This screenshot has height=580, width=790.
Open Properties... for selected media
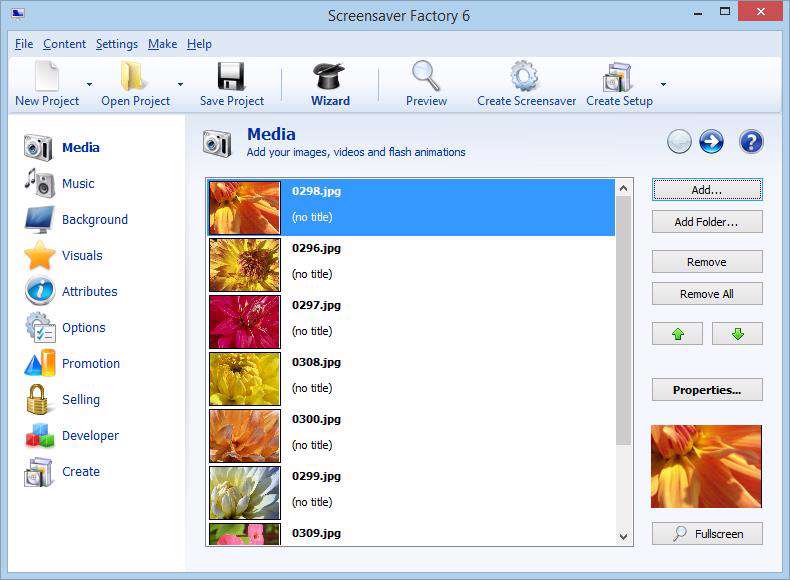coord(707,390)
